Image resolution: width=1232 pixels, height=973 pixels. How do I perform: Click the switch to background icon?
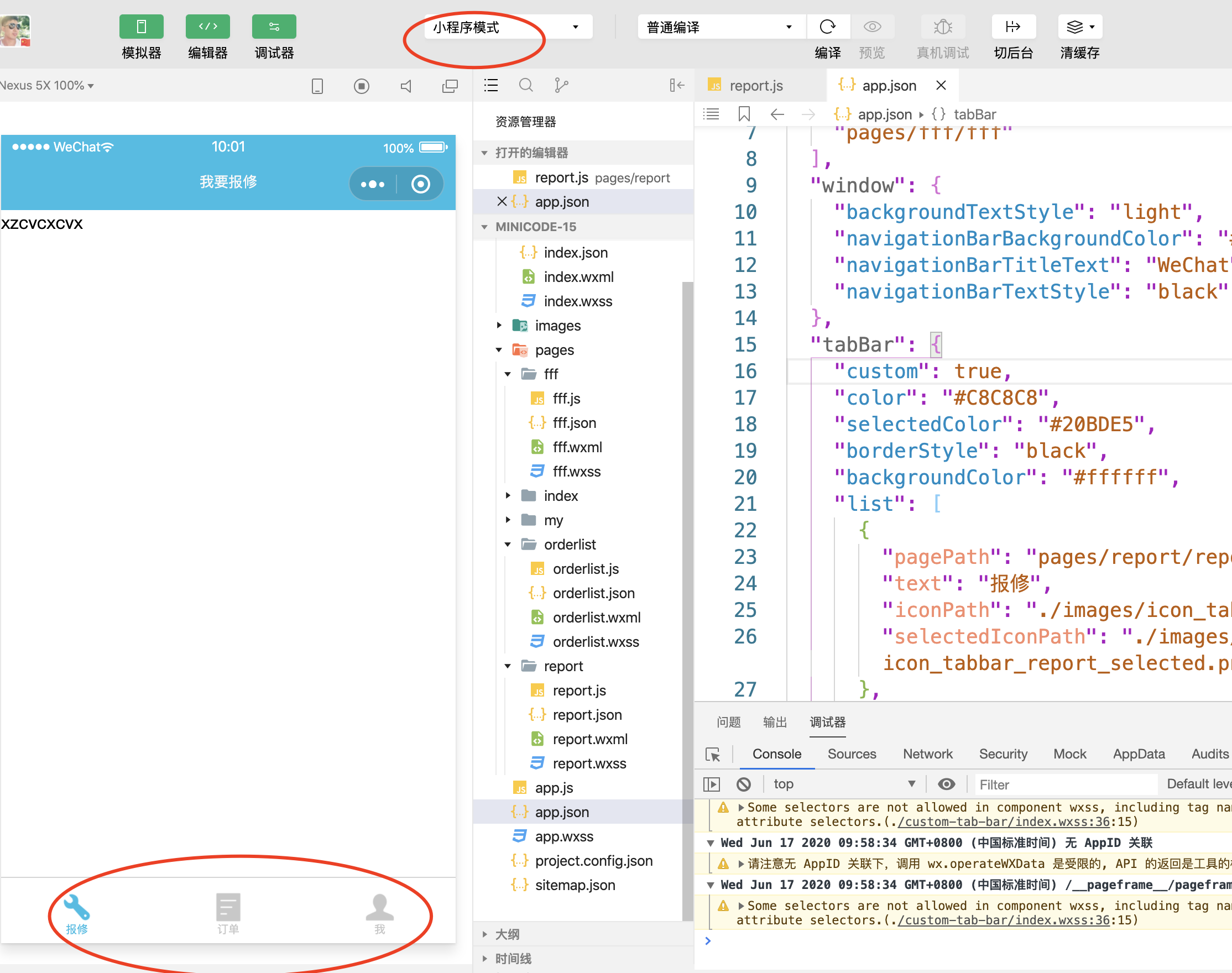(x=1012, y=27)
